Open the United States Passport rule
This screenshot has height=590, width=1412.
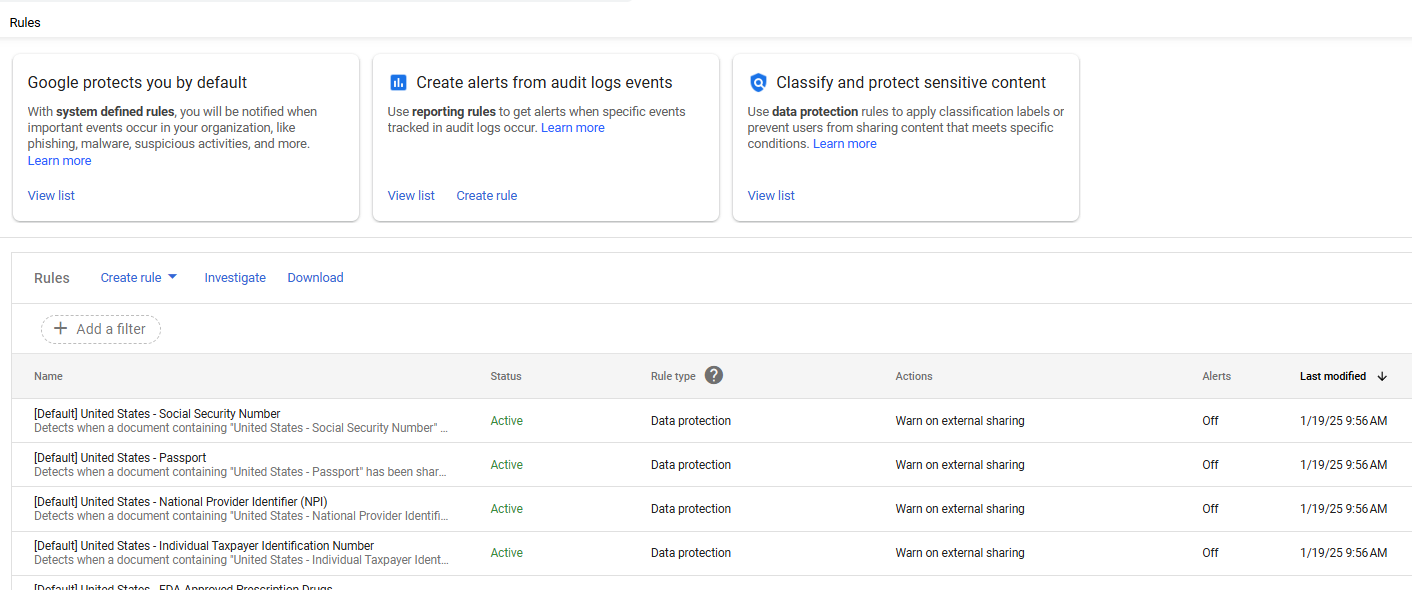(120, 458)
